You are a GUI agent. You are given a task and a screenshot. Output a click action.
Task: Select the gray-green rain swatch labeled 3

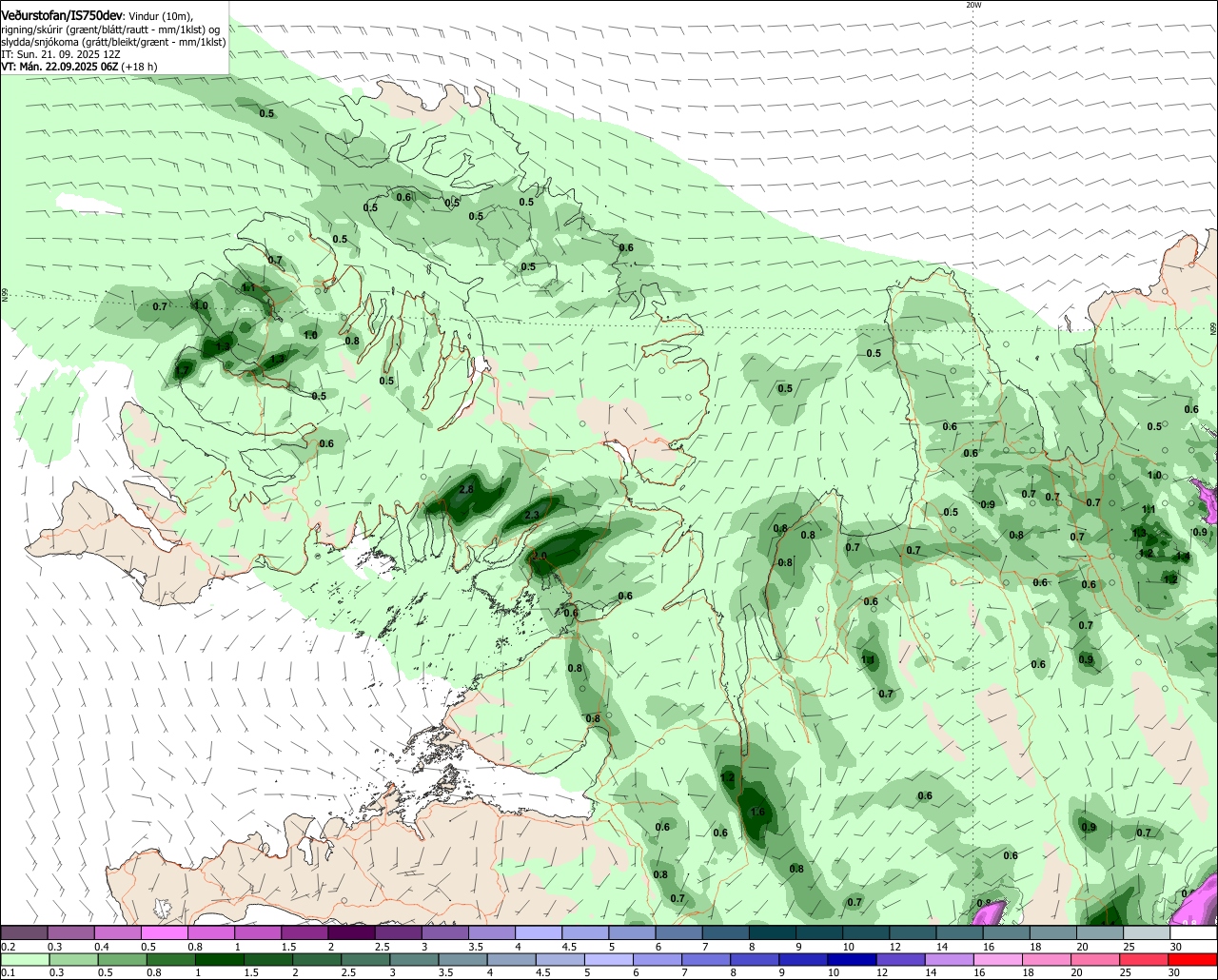coord(414,960)
